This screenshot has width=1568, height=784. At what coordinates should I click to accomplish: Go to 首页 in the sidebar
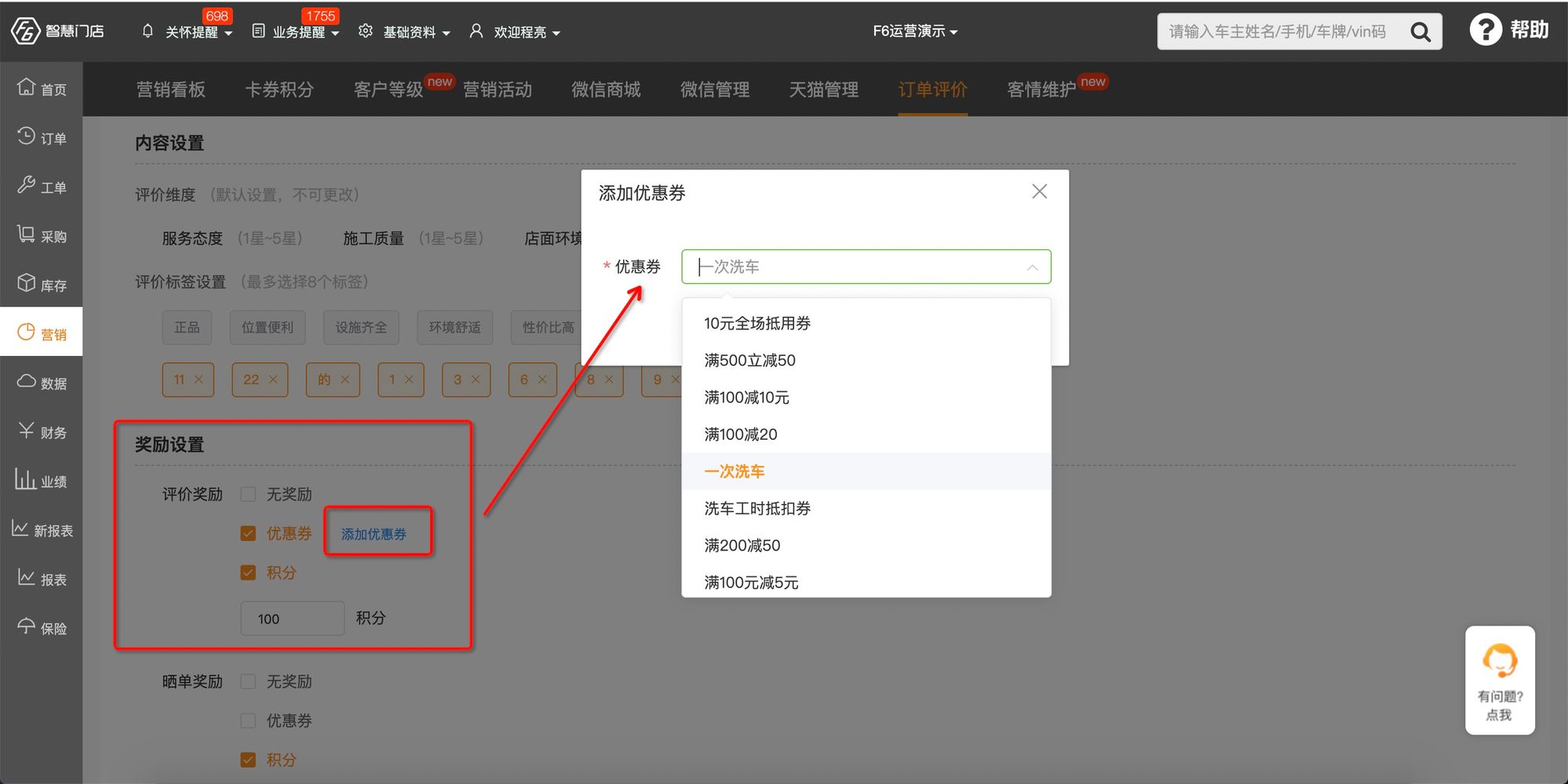pos(42,89)
